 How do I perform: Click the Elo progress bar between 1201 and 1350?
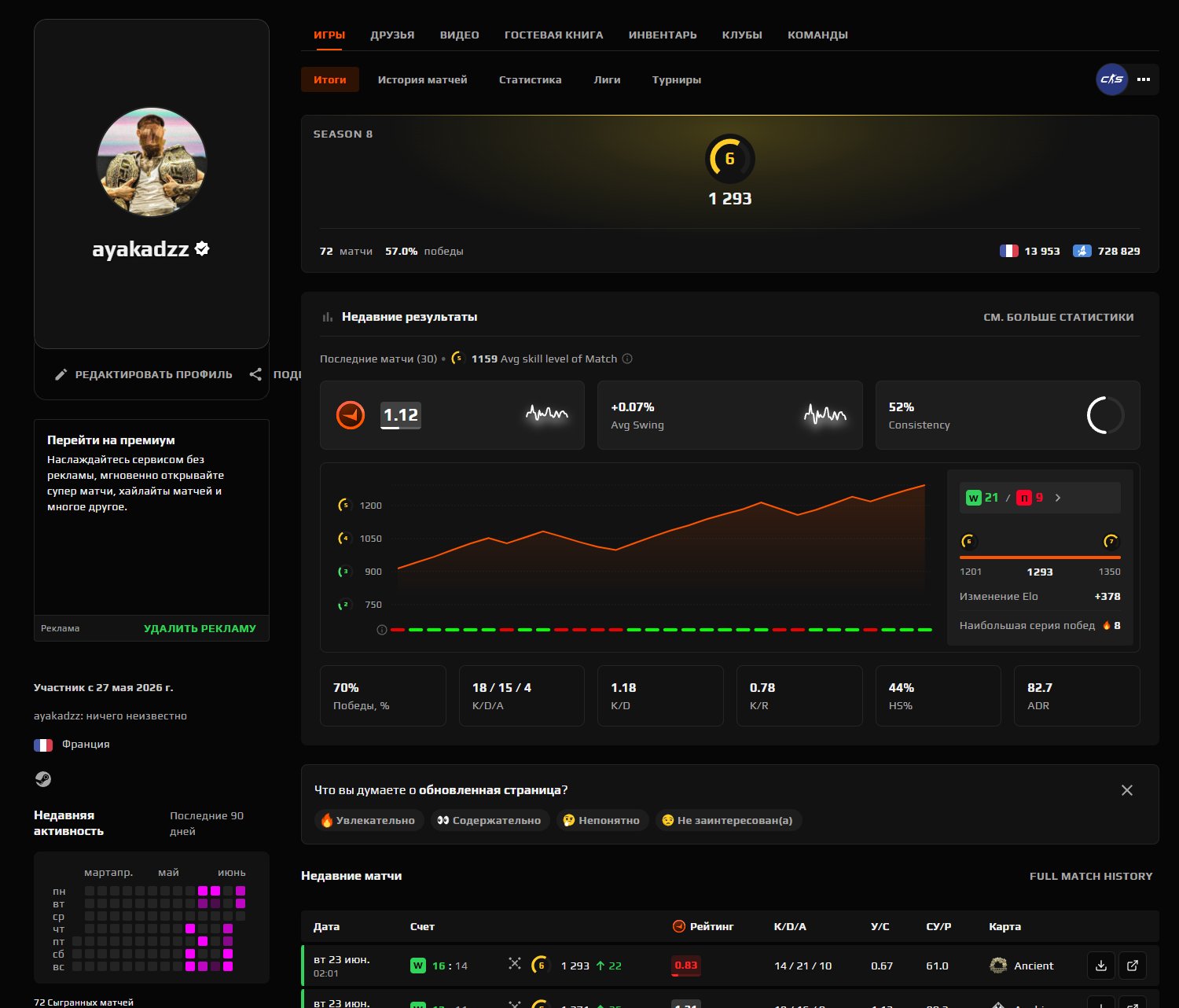1040,557
